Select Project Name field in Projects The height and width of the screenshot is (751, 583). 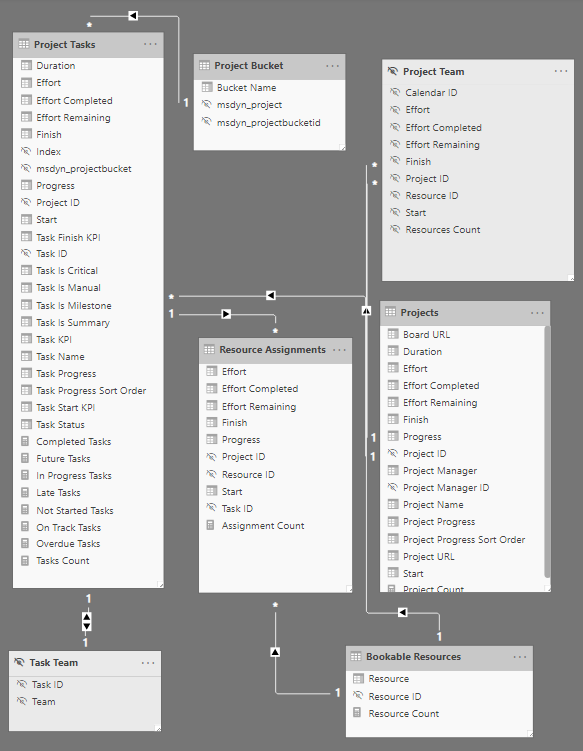point(433,505)
